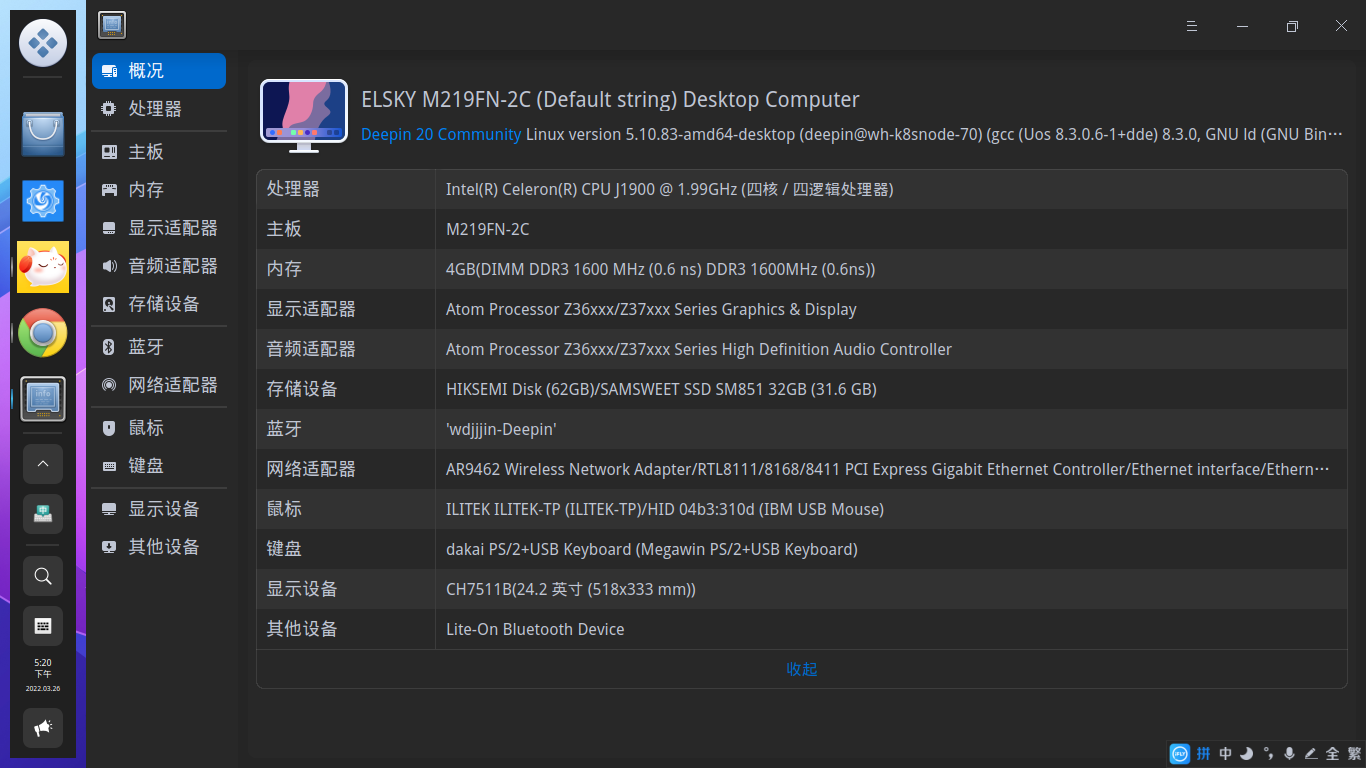This screenshot has height=768, width=1366.
Task: Select the mouse (鼠标) sidebar item
Action: (x=146, y=428)
